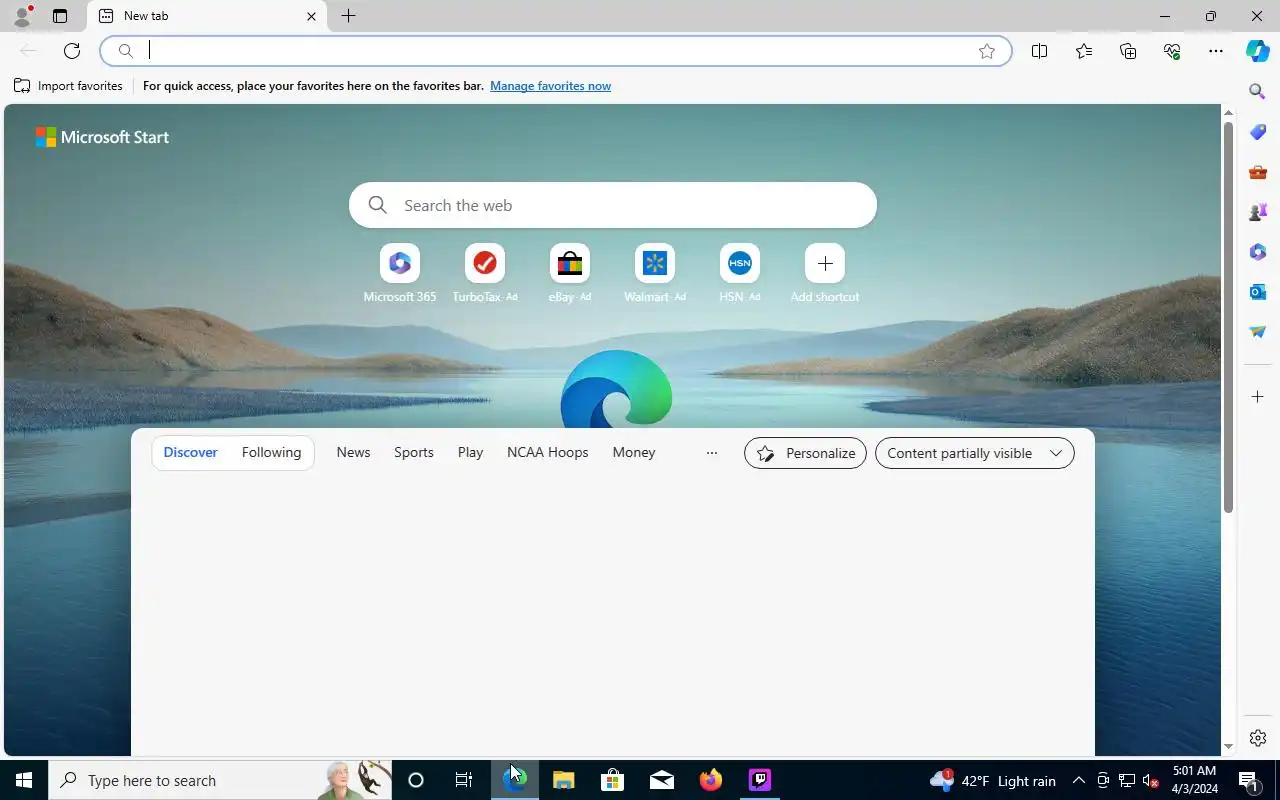This screenshot has width=1280, height=800.
Task: Open the NCAA Hoops tab
Action: point(547,453)
